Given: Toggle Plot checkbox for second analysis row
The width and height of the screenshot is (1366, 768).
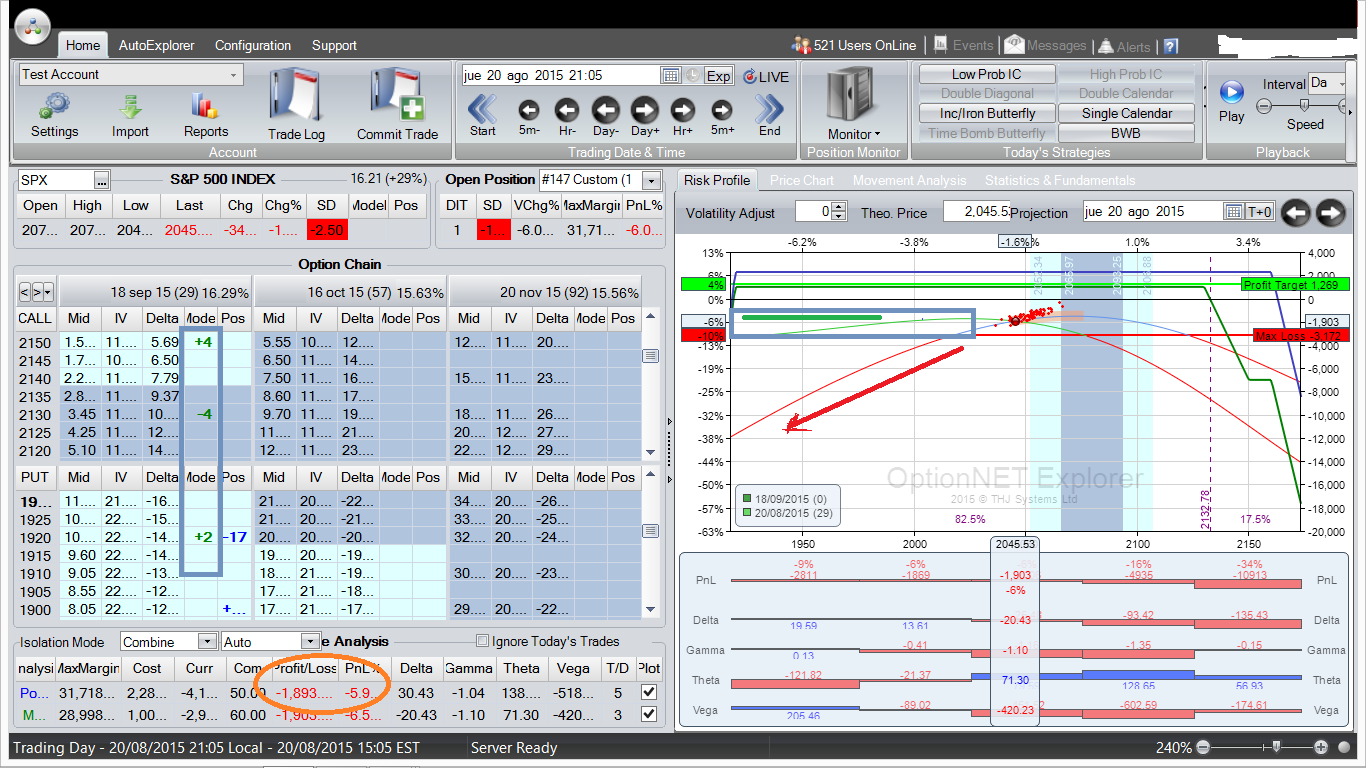Looking at the screenshot, I should 648,714.
